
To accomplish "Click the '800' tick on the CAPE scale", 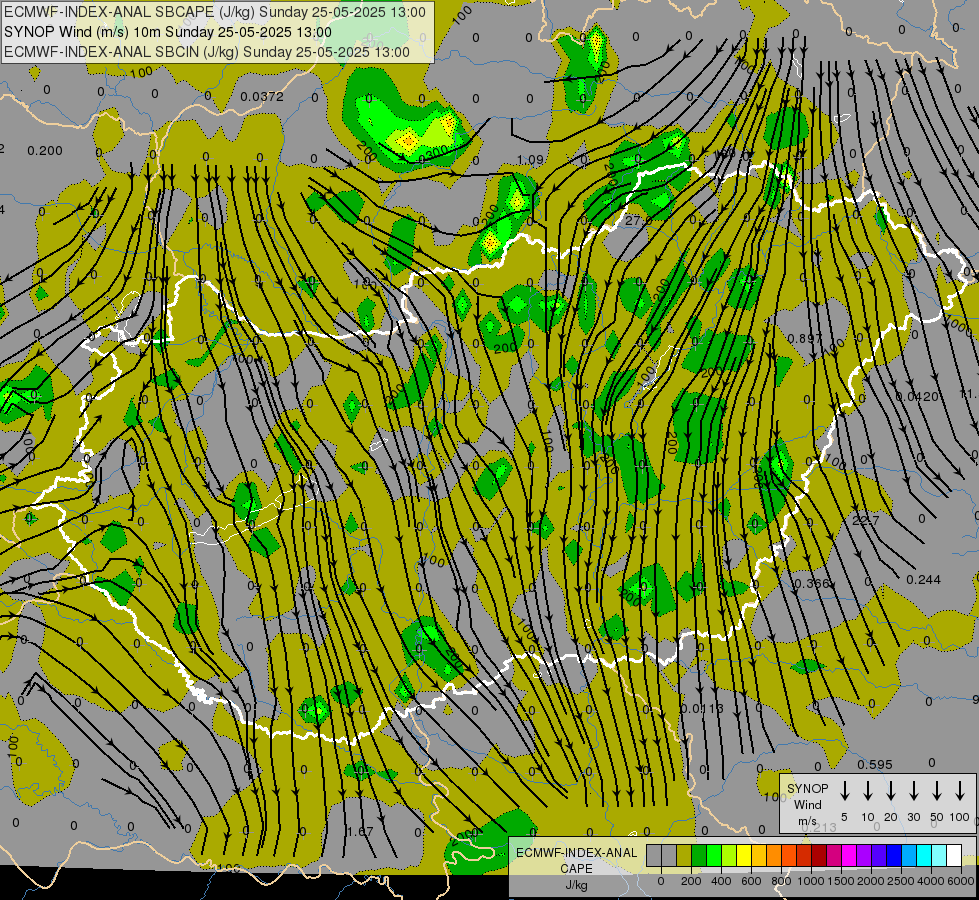I will [x=781, y=881].
